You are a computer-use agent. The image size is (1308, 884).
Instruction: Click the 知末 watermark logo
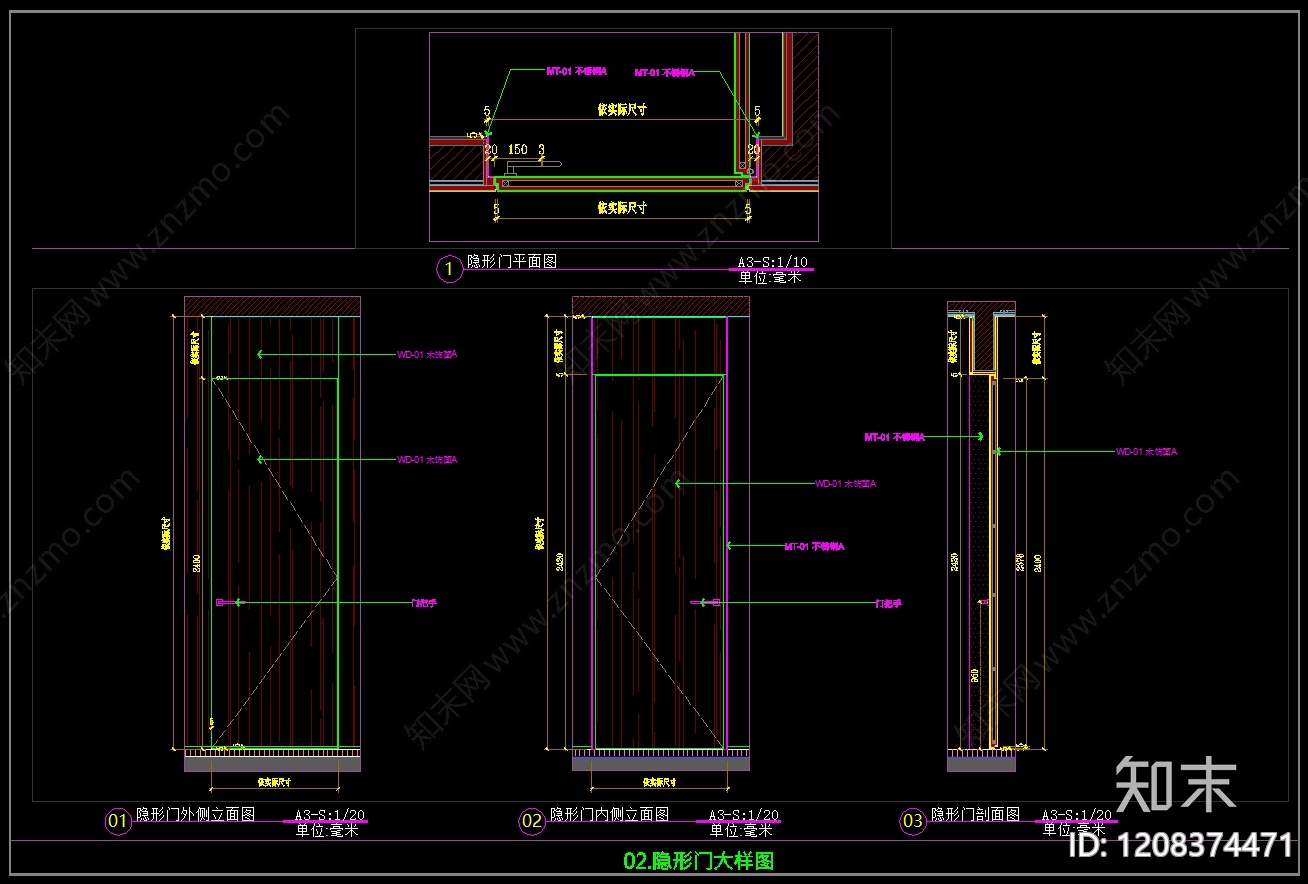click(x=1176, y=784)
